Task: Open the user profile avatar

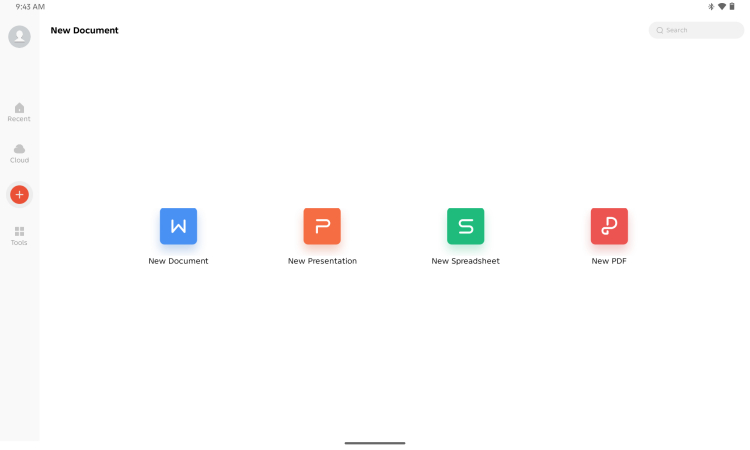Action: coord(19,37)
